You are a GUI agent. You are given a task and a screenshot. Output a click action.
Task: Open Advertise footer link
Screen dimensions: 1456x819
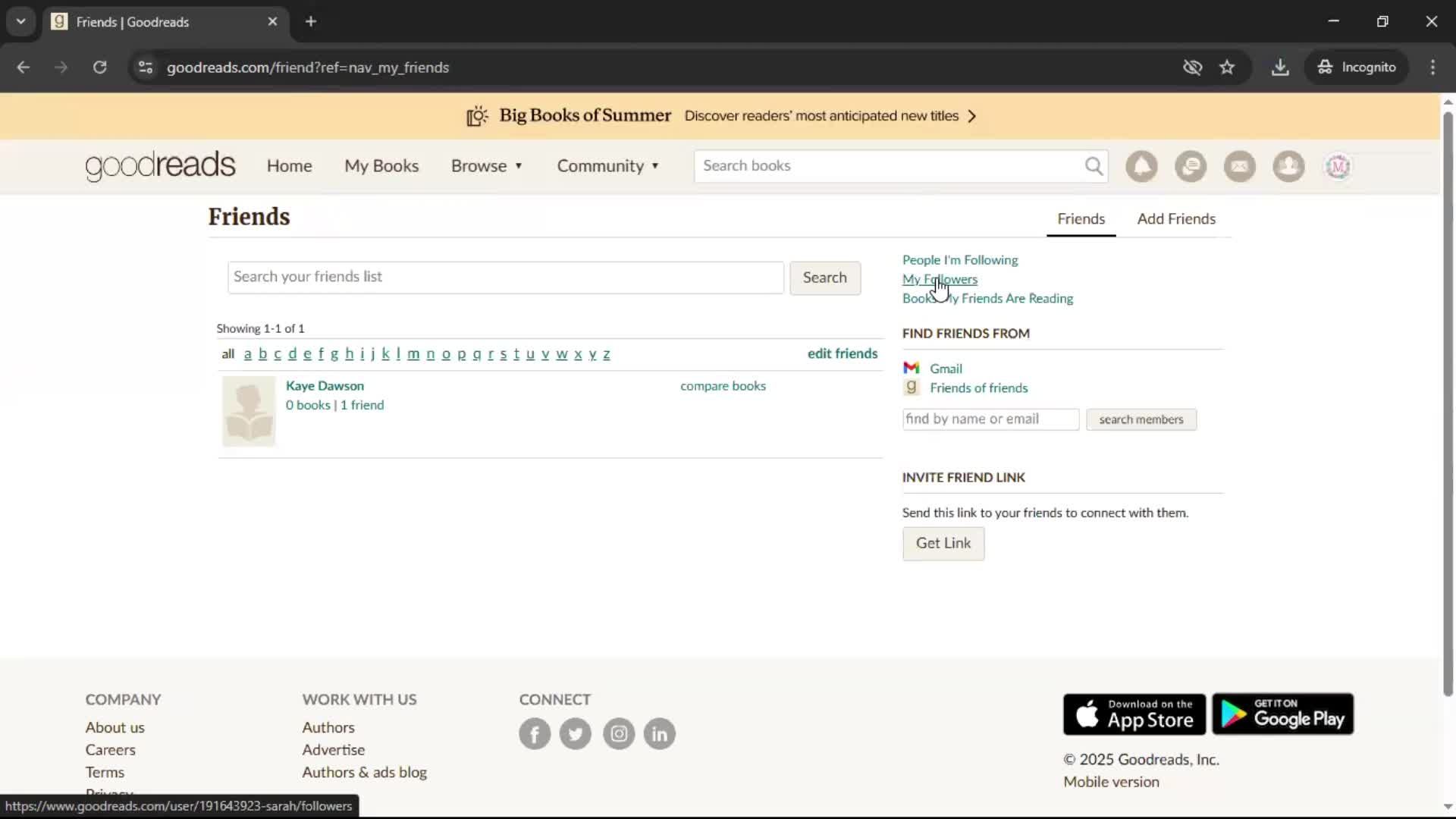coord(333,750)
